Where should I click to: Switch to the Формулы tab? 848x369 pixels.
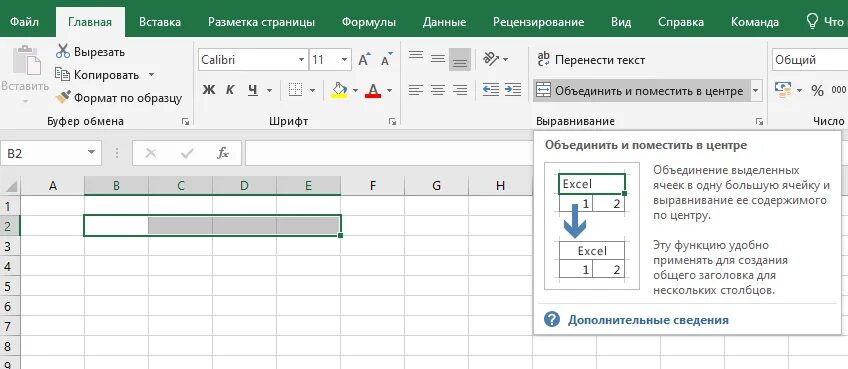[x=369, y=22]
